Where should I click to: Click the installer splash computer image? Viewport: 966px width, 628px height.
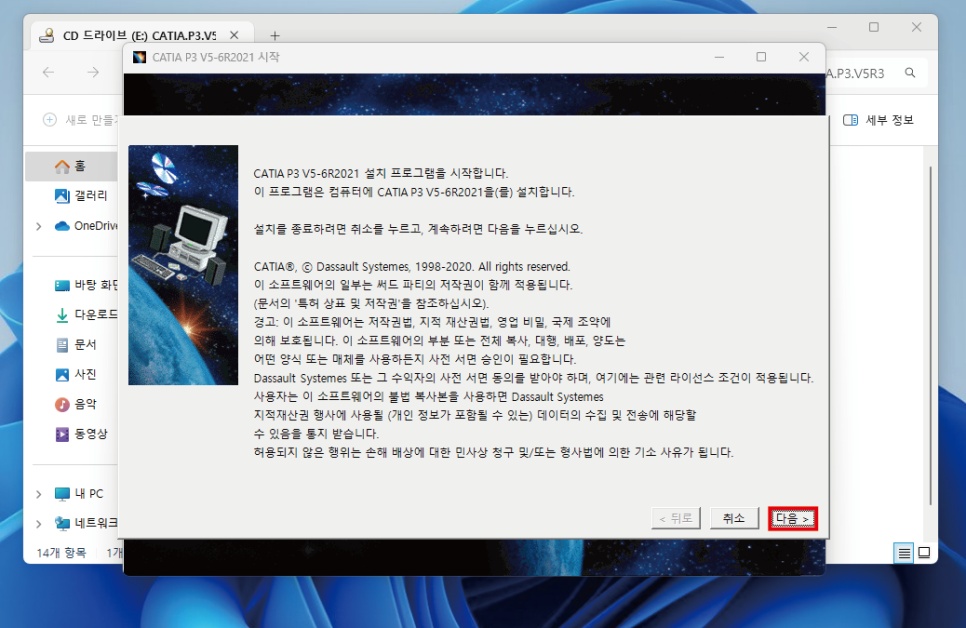[x=183, y=265]
